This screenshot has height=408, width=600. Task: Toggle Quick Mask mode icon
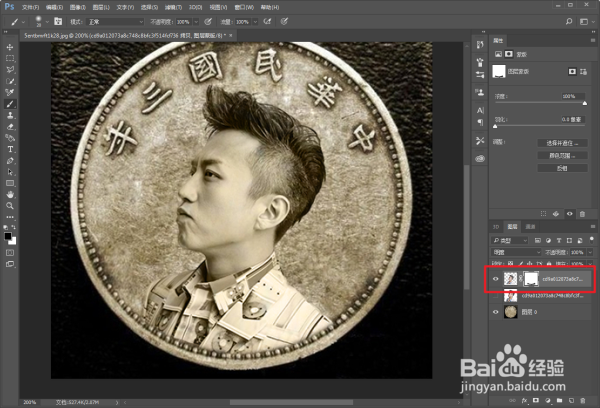pos(10,253)
